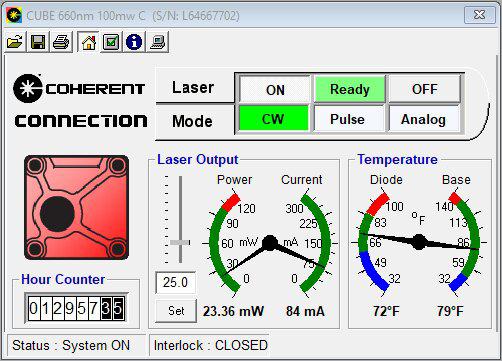Click the blue zone on Diode gauge

coord(373,271)
